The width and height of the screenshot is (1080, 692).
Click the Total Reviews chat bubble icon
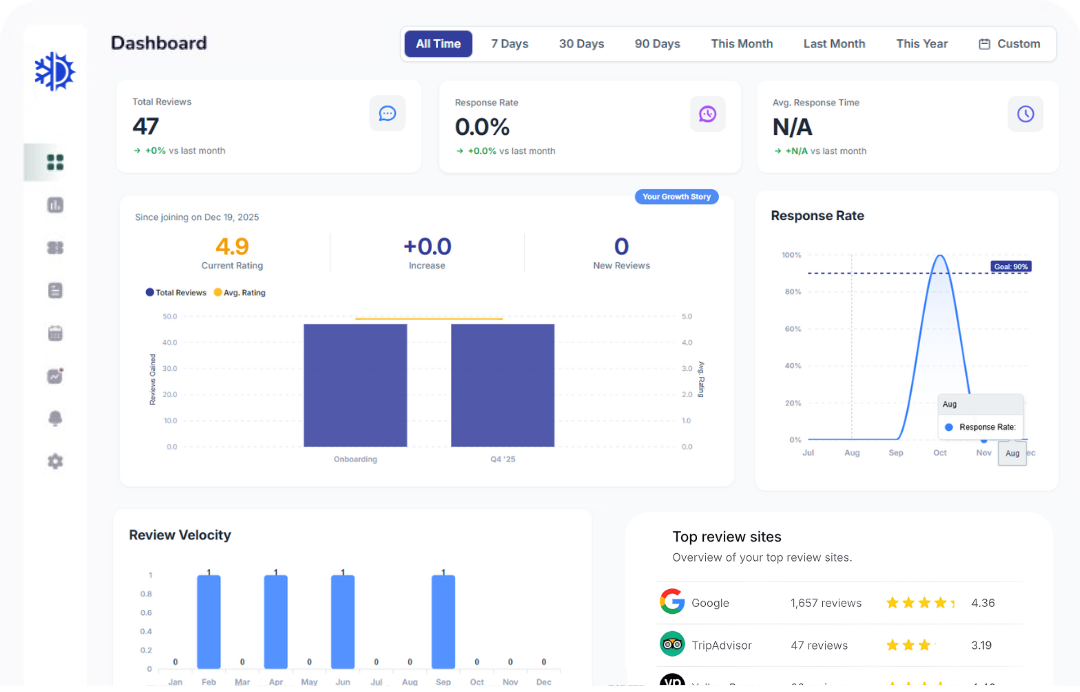pyautogui.click(x=387, y=114)
